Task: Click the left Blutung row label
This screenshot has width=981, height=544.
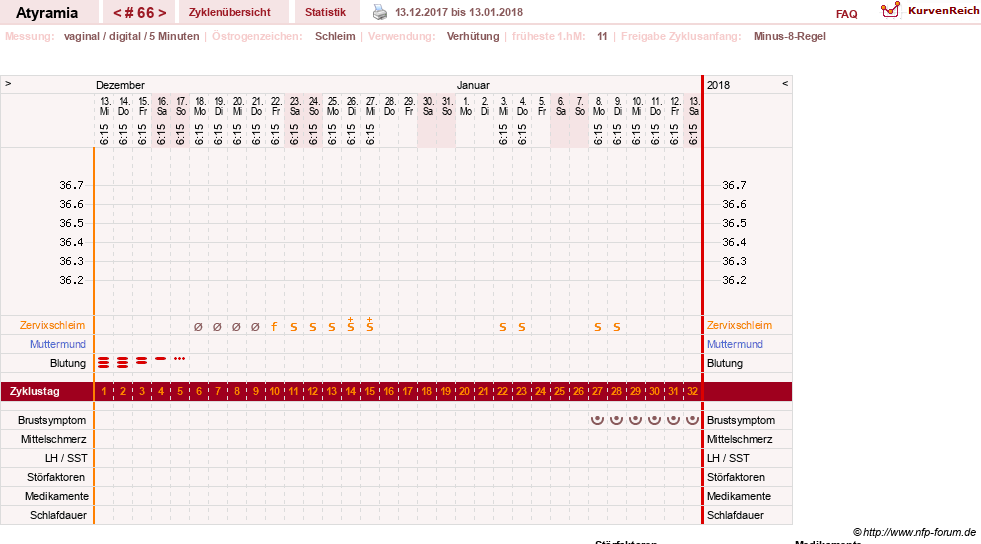Action: click(68, 363)
